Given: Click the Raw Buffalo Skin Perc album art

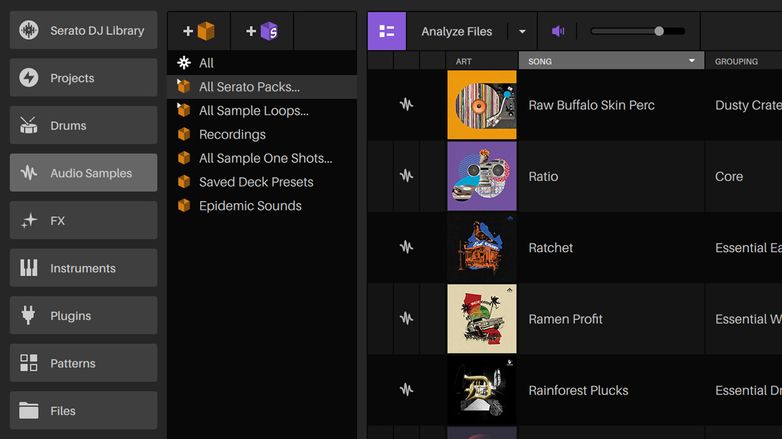Looking at the screenshot, I should [482, 105].
